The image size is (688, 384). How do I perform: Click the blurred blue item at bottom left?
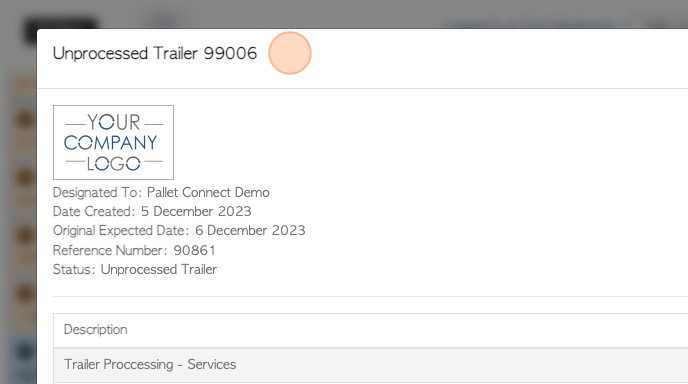pos(24,351)
